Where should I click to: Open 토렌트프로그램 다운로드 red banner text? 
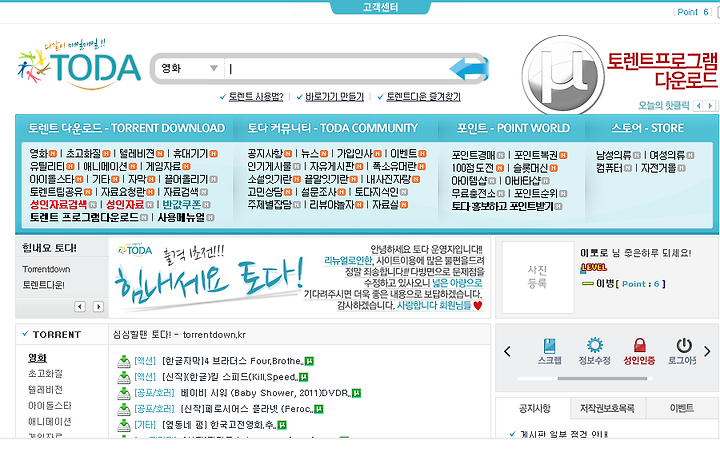(x=662, y=70)
